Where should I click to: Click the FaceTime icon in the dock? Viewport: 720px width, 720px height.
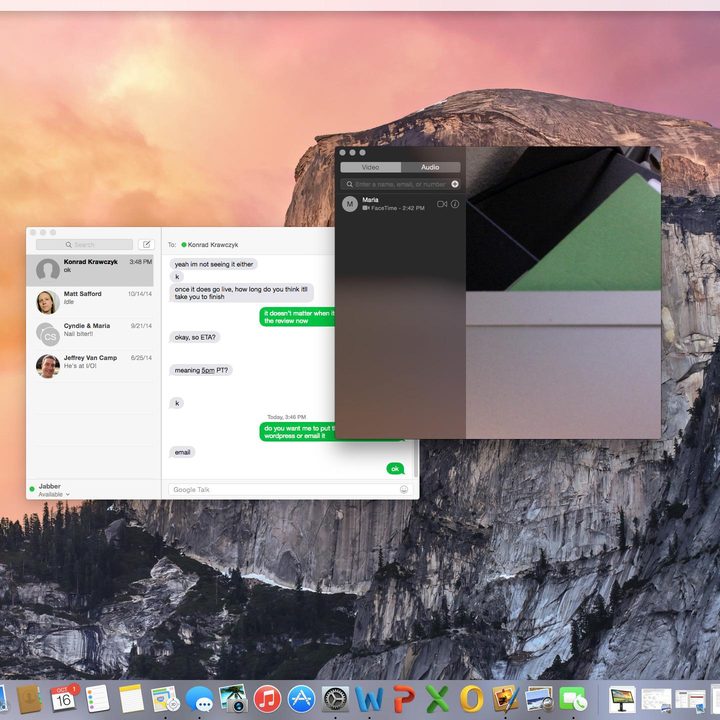tap(573, 699)
